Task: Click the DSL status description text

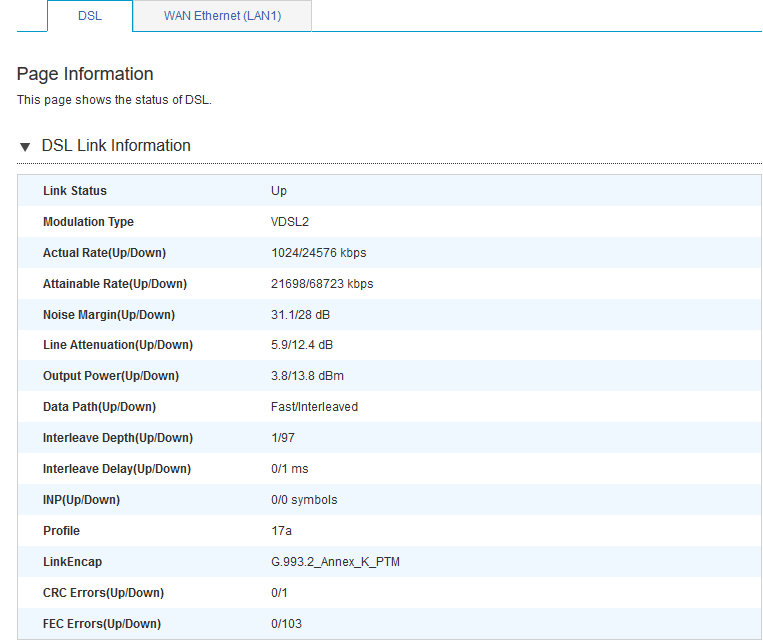Action: pos(114,100)
